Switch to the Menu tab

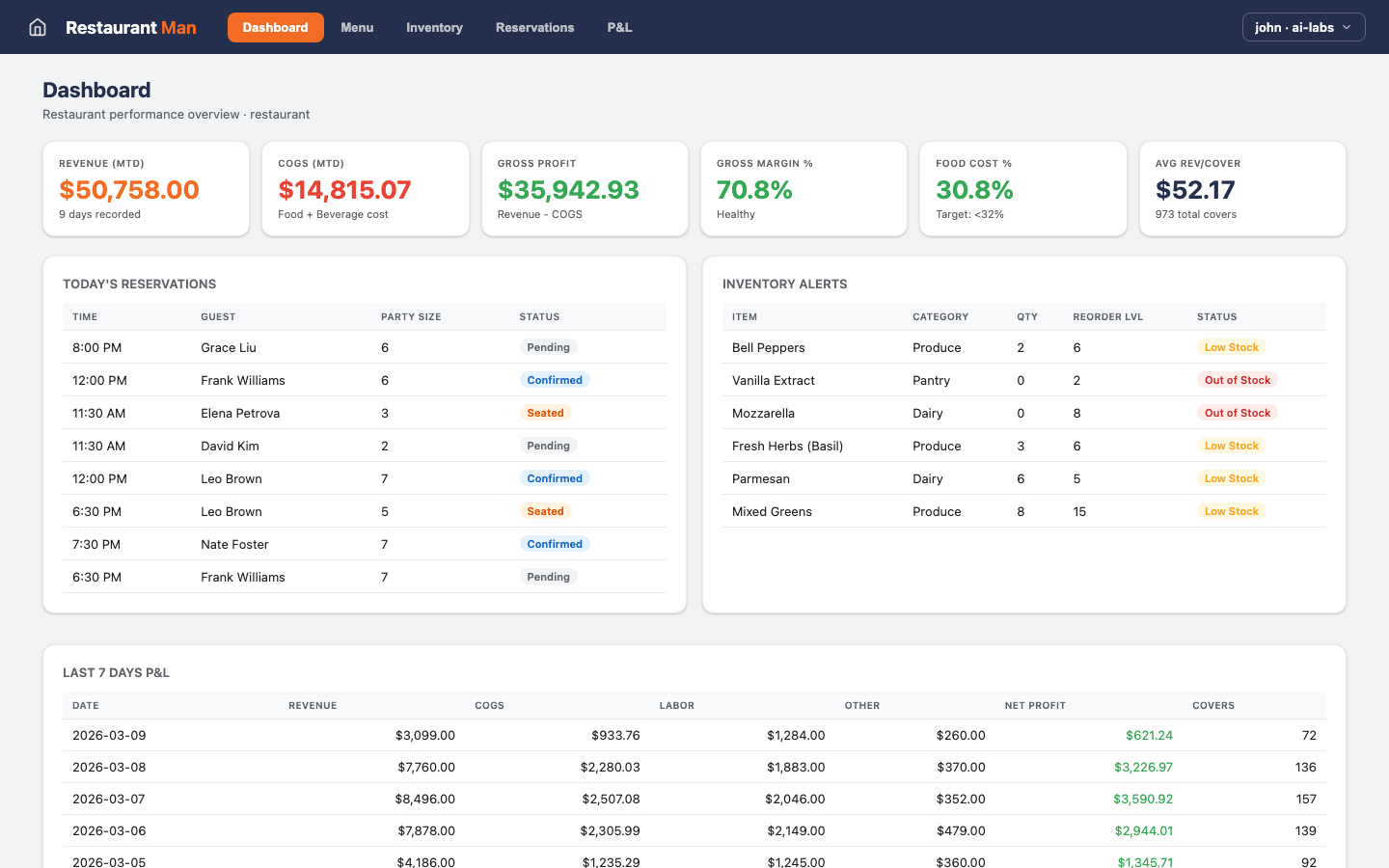pyautogui.click(x=357, y=27)
